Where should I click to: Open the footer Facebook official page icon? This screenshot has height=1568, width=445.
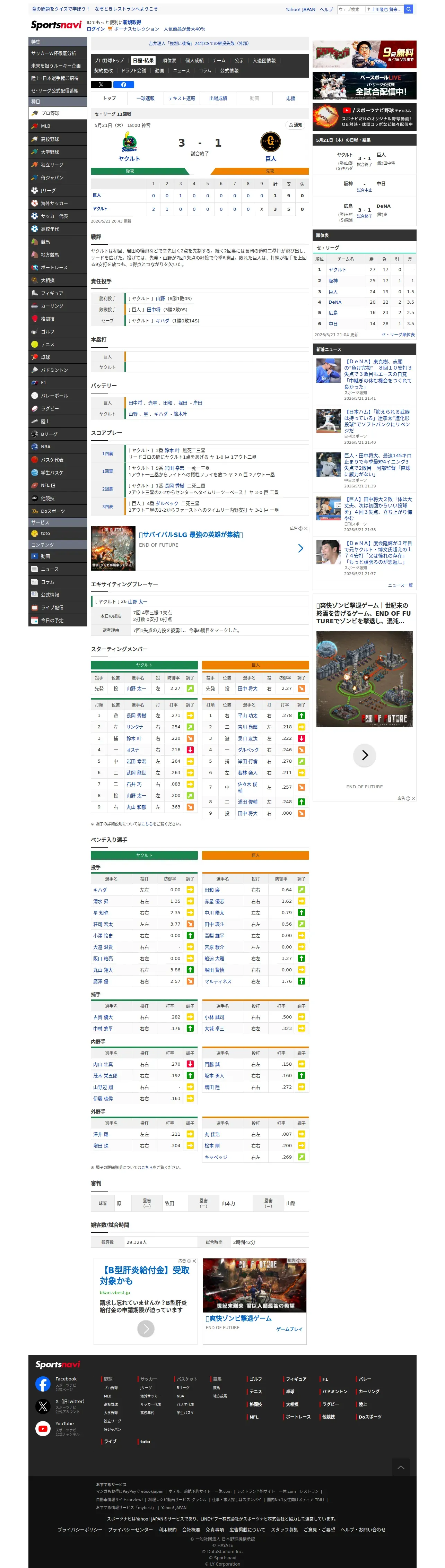[43, 1384]
